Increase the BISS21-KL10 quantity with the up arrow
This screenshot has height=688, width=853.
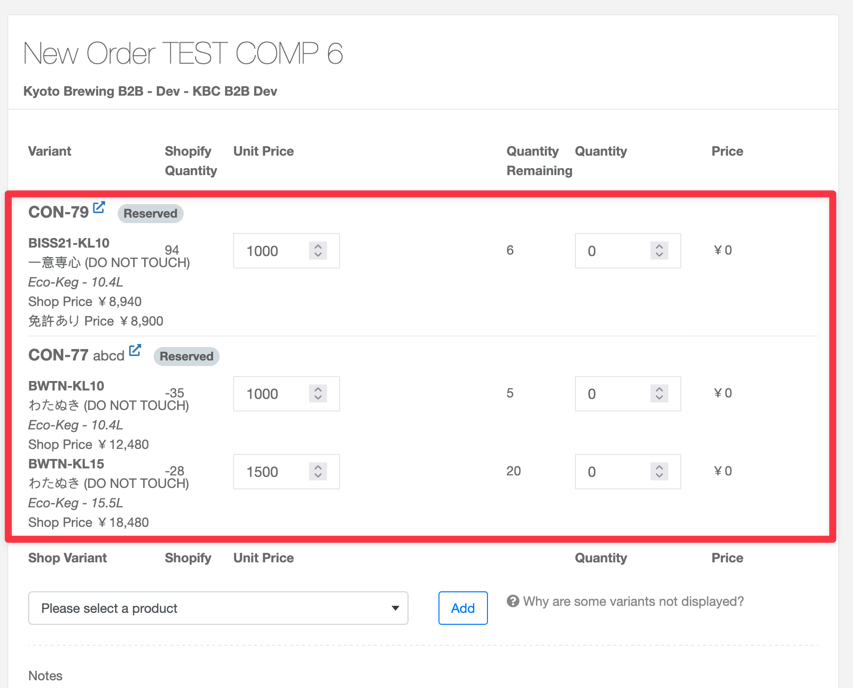[659, 246]
